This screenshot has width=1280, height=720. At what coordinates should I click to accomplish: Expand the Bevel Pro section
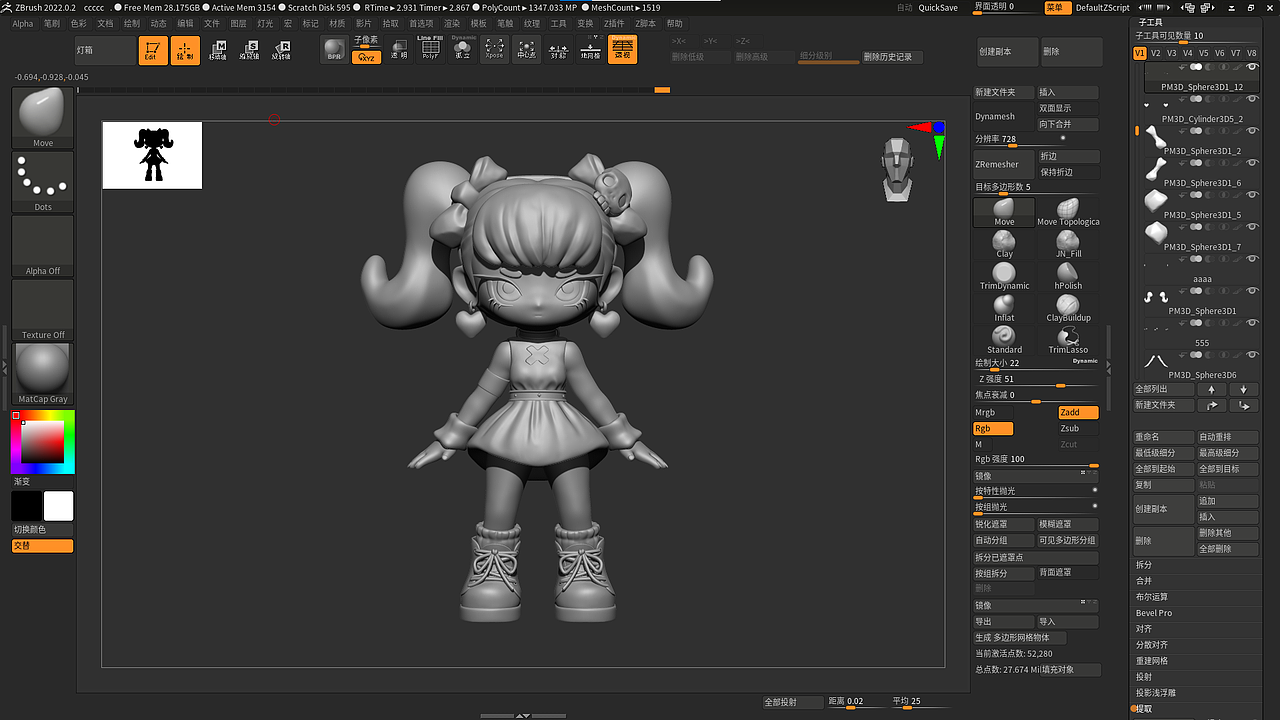pyautogui.click(x=1154, y=613)
